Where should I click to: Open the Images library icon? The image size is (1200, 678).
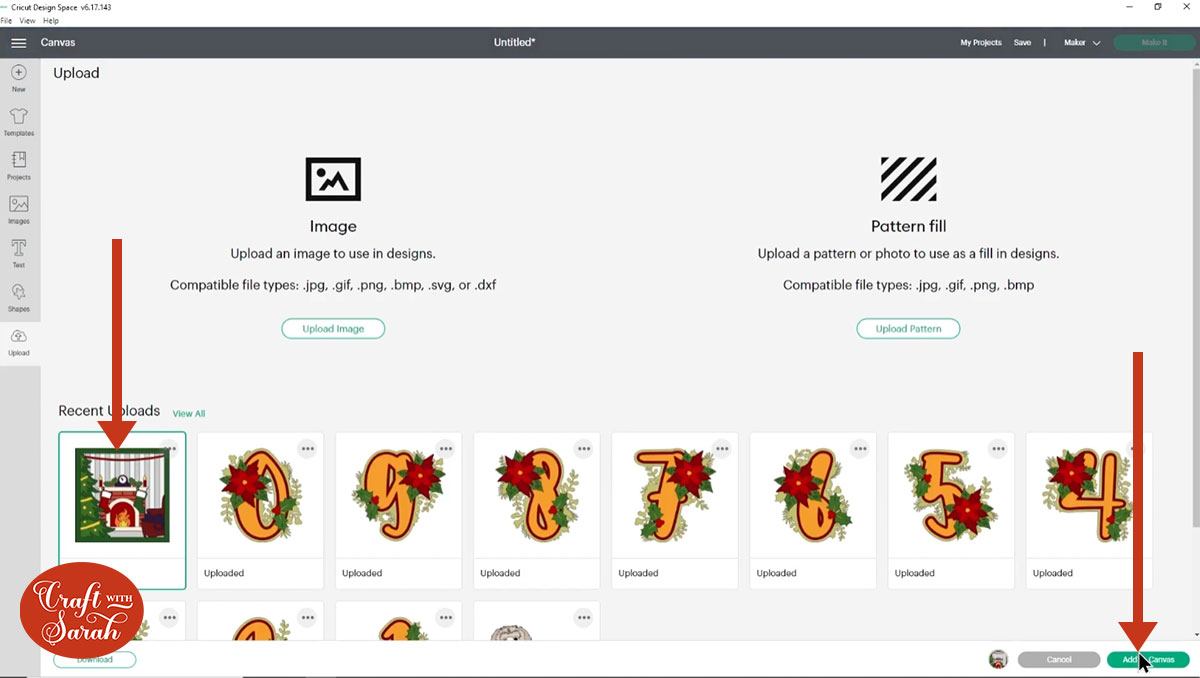point(19,210)
